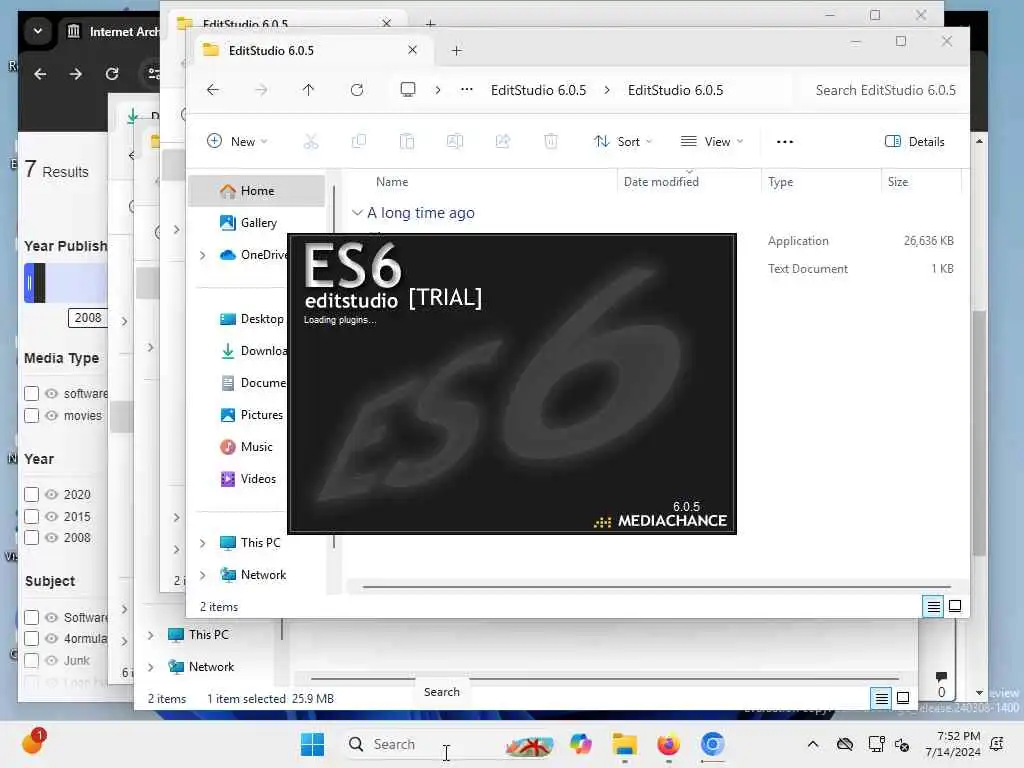Show hidden system tray icons
Image resolution: width=1024 pixels, height=768 pixels.
tap(813, 744)
